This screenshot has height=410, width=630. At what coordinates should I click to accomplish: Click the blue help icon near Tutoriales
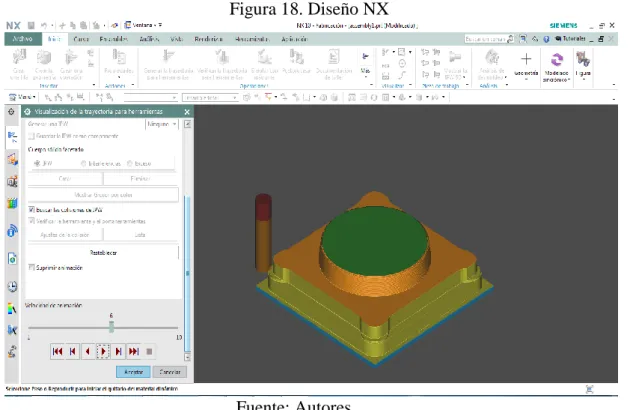click(546, 39)
